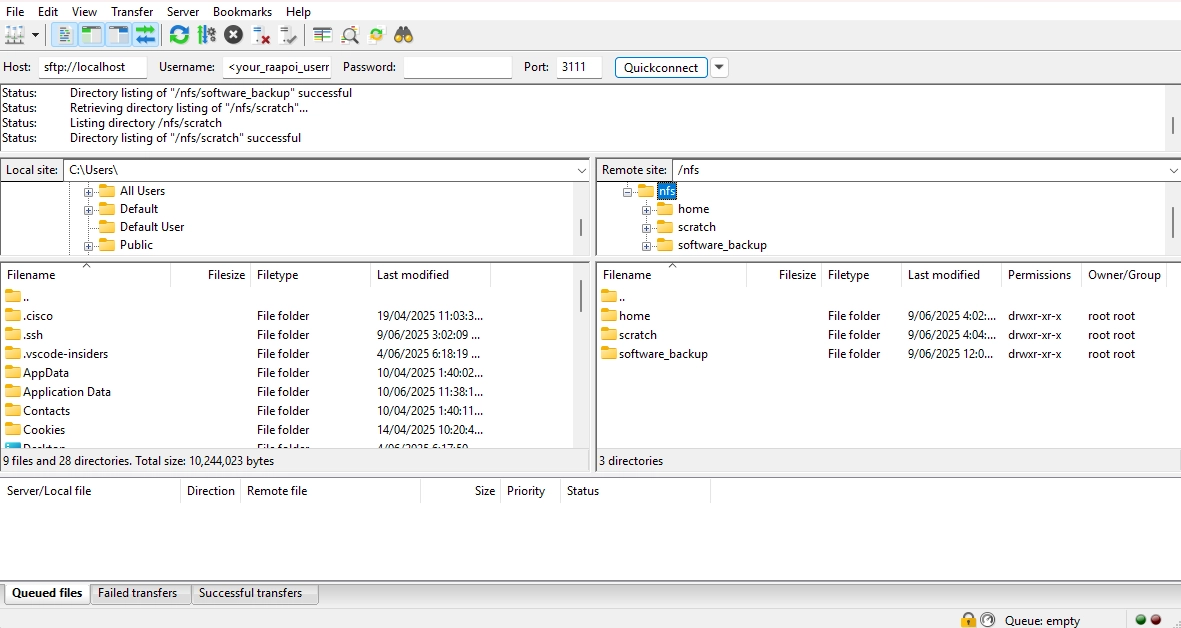The image size is (1181, 628).
Task: Toggle processing of transfer queue
Action: coord(206,35)
